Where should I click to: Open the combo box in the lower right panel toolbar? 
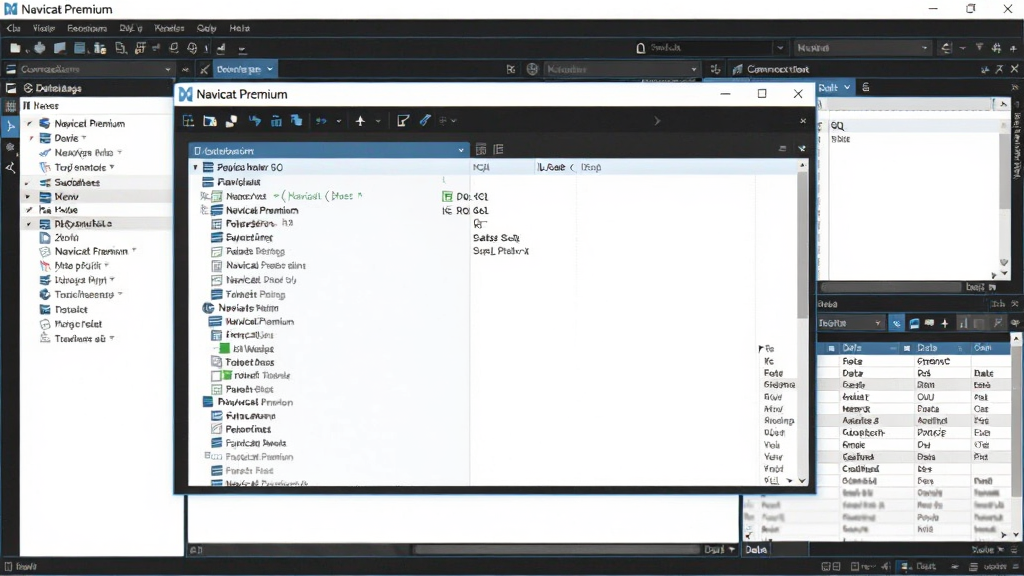(850, 323)
